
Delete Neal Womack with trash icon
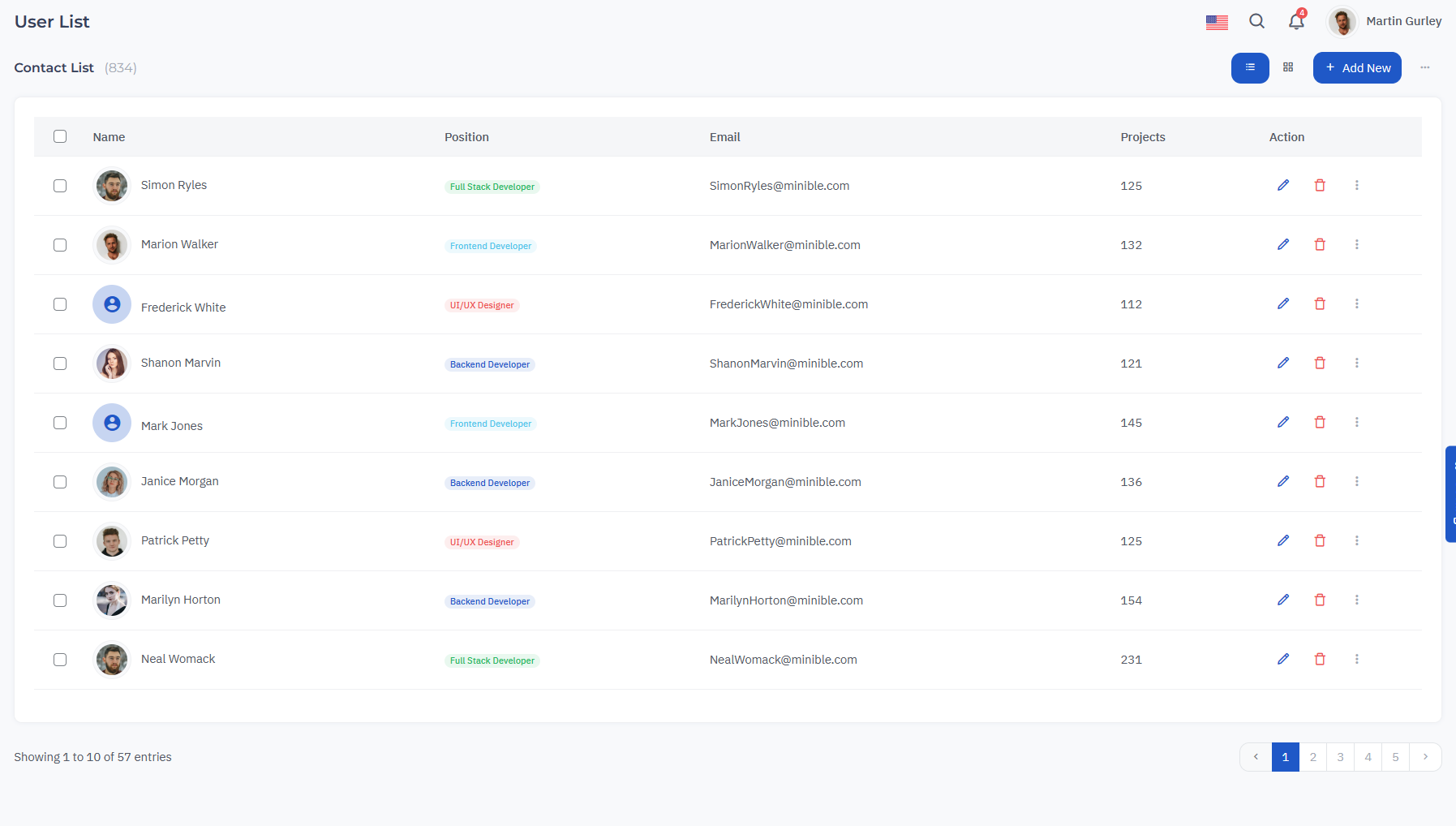click(1320, 659)
